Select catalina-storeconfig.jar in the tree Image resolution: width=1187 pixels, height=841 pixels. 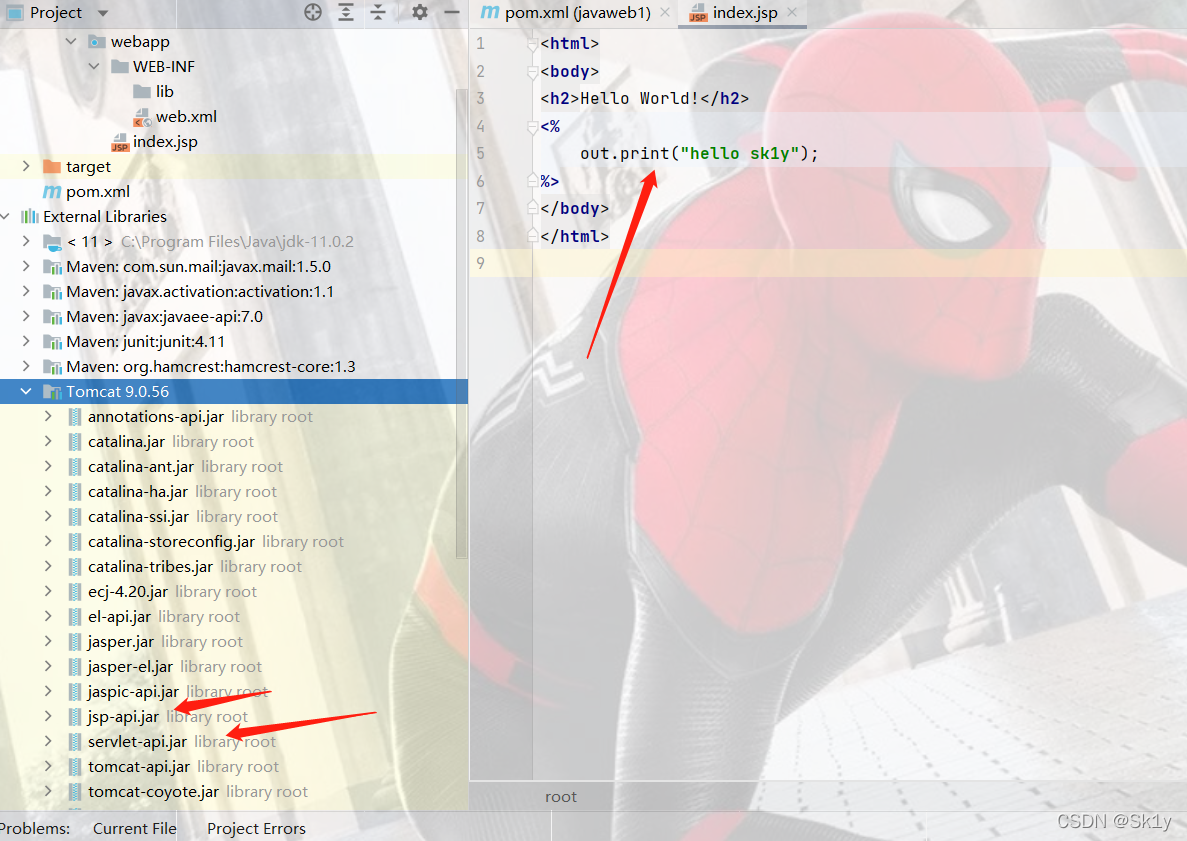point(171,541)
